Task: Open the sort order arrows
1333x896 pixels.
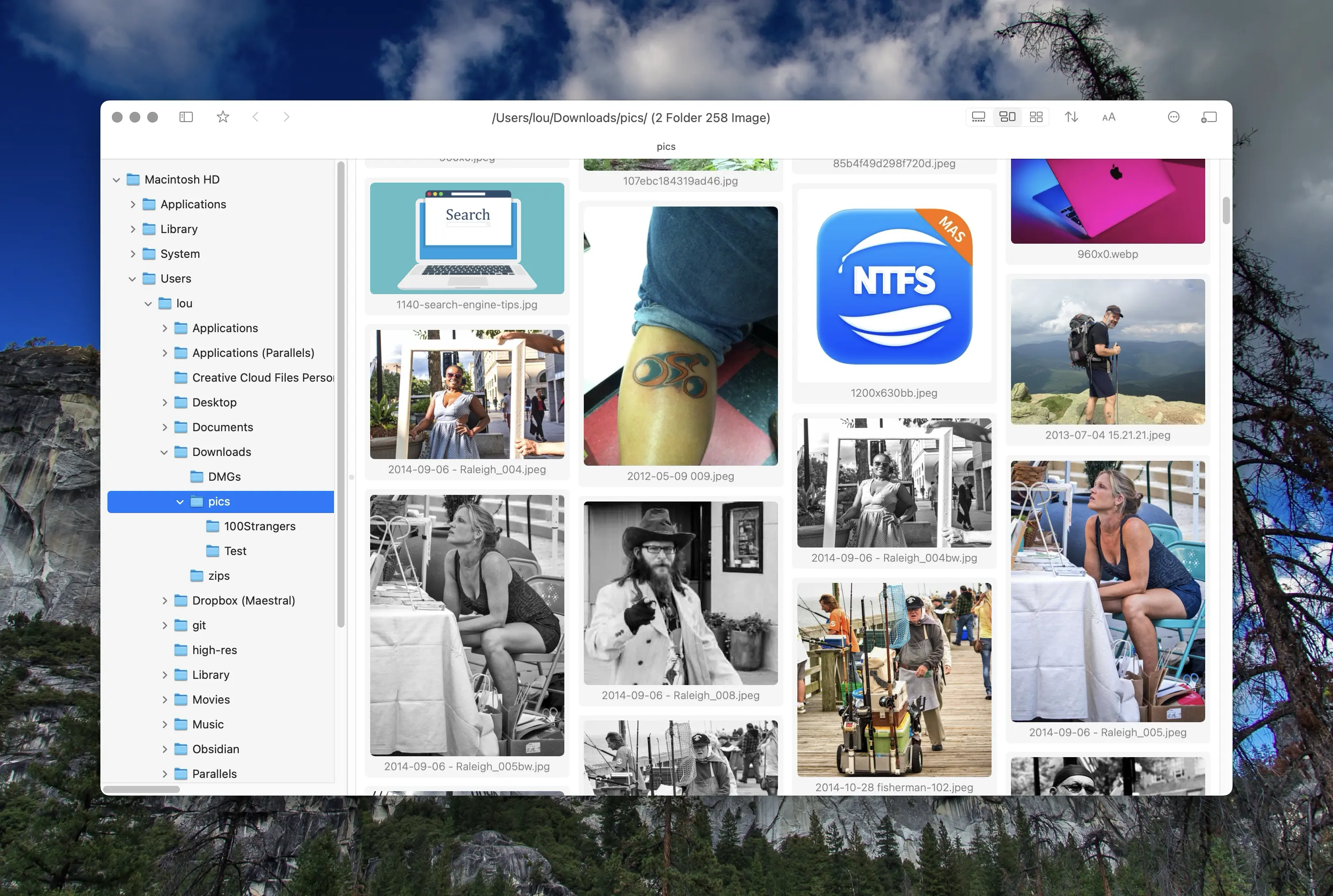Action: (1071, 117)
